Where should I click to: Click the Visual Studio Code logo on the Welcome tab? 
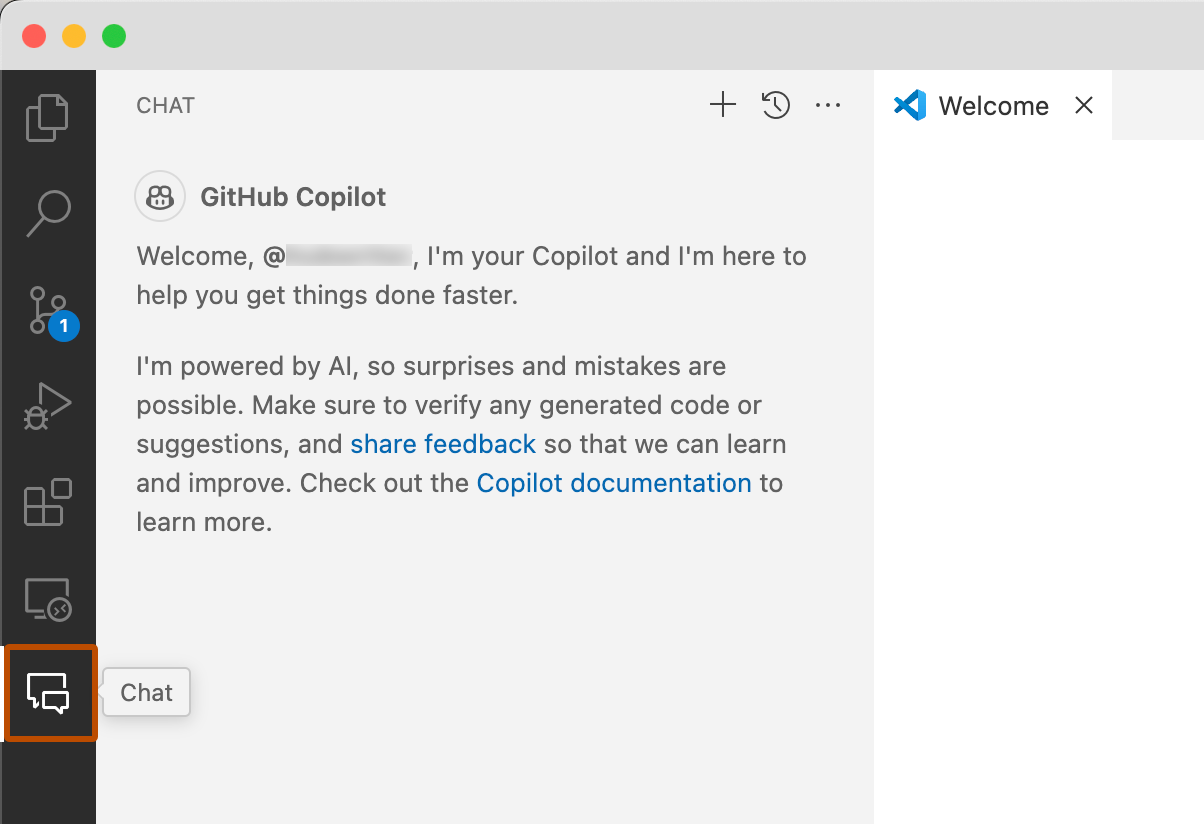[910, 105]
